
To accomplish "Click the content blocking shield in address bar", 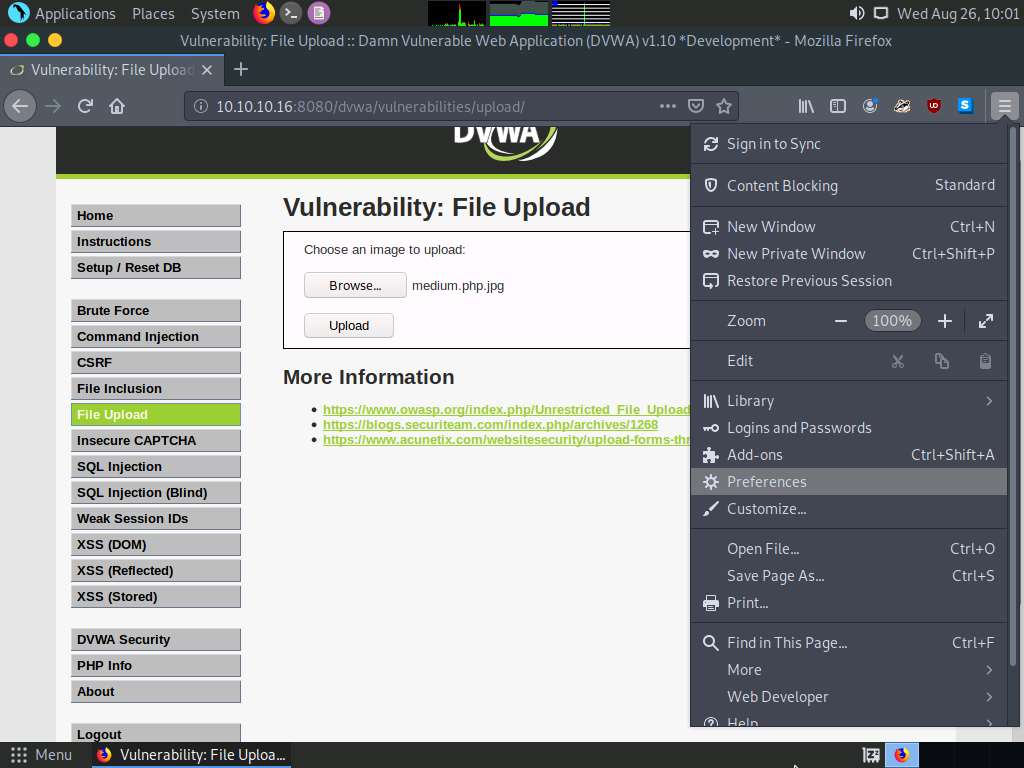I will tap(694, 105).
